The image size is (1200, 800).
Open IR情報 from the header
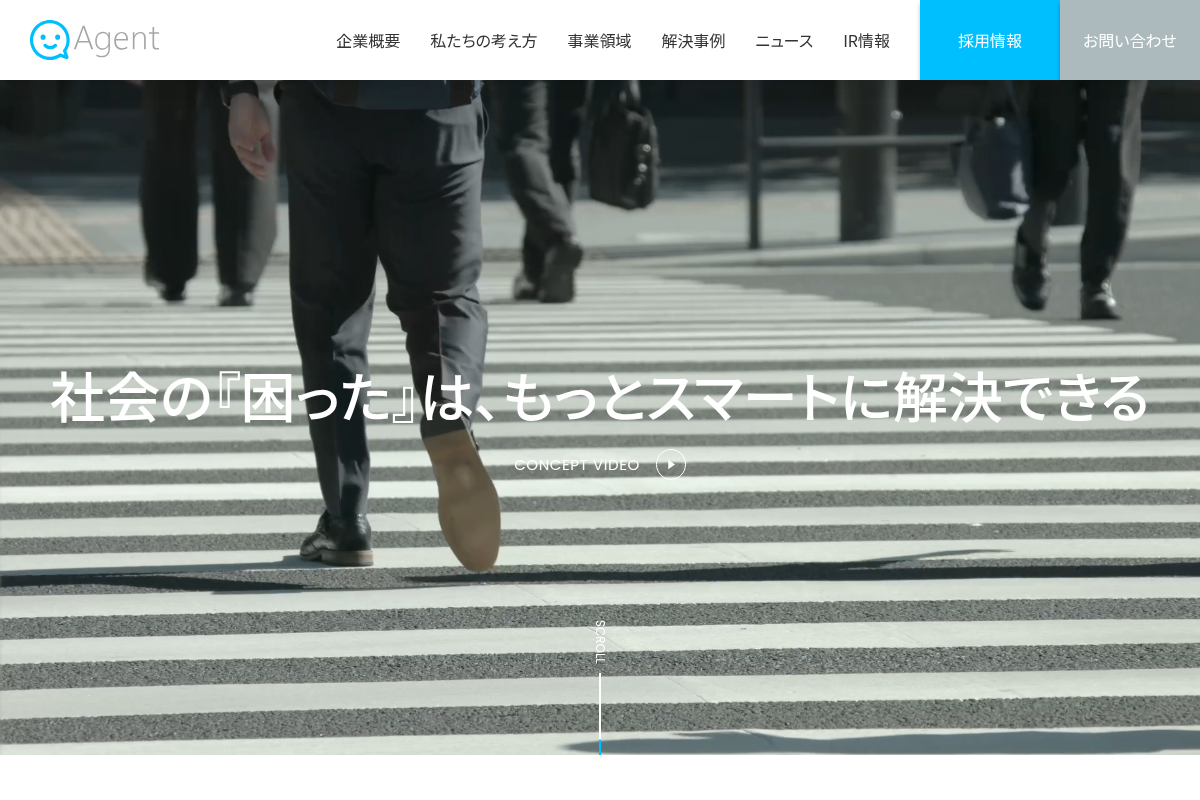pos(866,41)
